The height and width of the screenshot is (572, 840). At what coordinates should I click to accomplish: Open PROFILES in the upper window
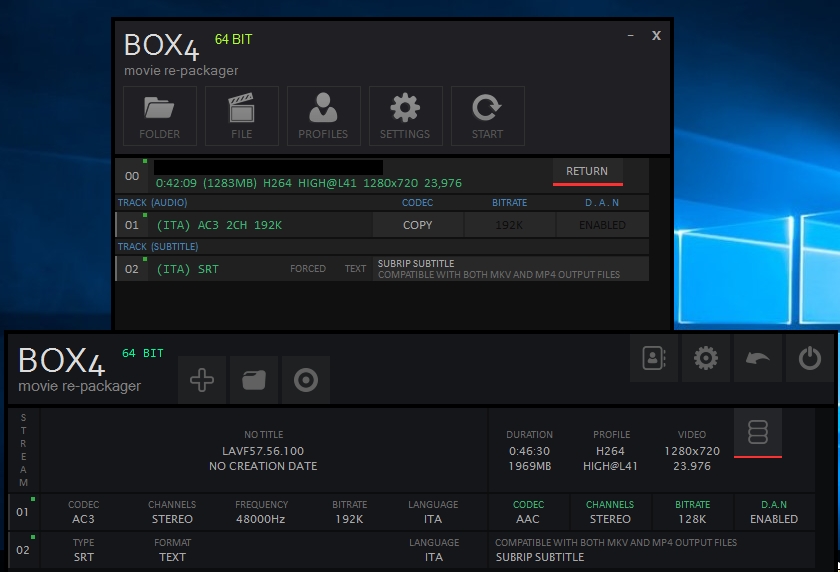324,116
